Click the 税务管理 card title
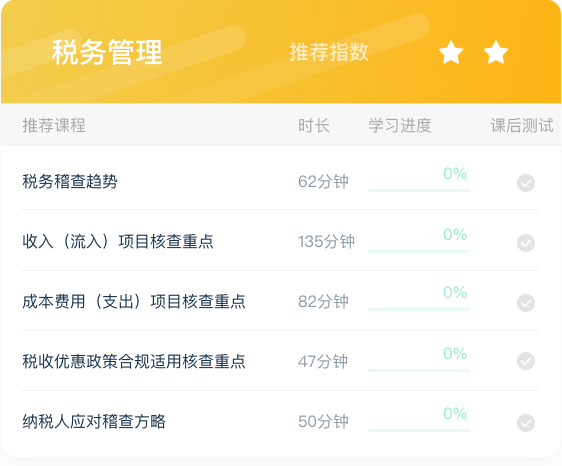562x466 pixels. tap(107, 52)
